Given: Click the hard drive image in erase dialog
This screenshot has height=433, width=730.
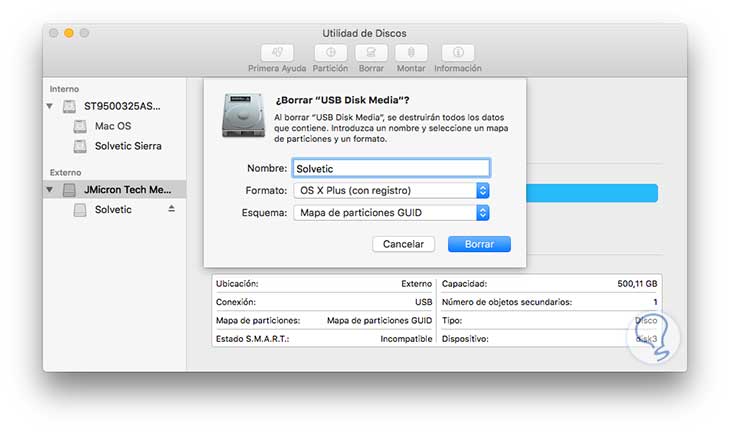Looking at the screenshot, I should coord(243,115).
